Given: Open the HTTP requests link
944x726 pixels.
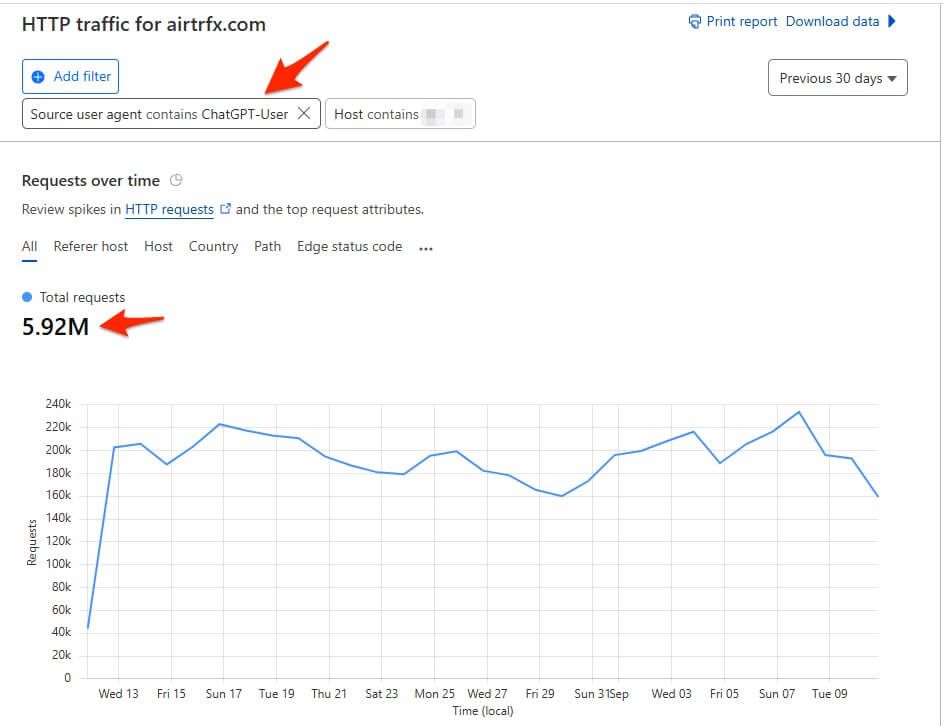Looking at the screenshot, I should (169, 210).
